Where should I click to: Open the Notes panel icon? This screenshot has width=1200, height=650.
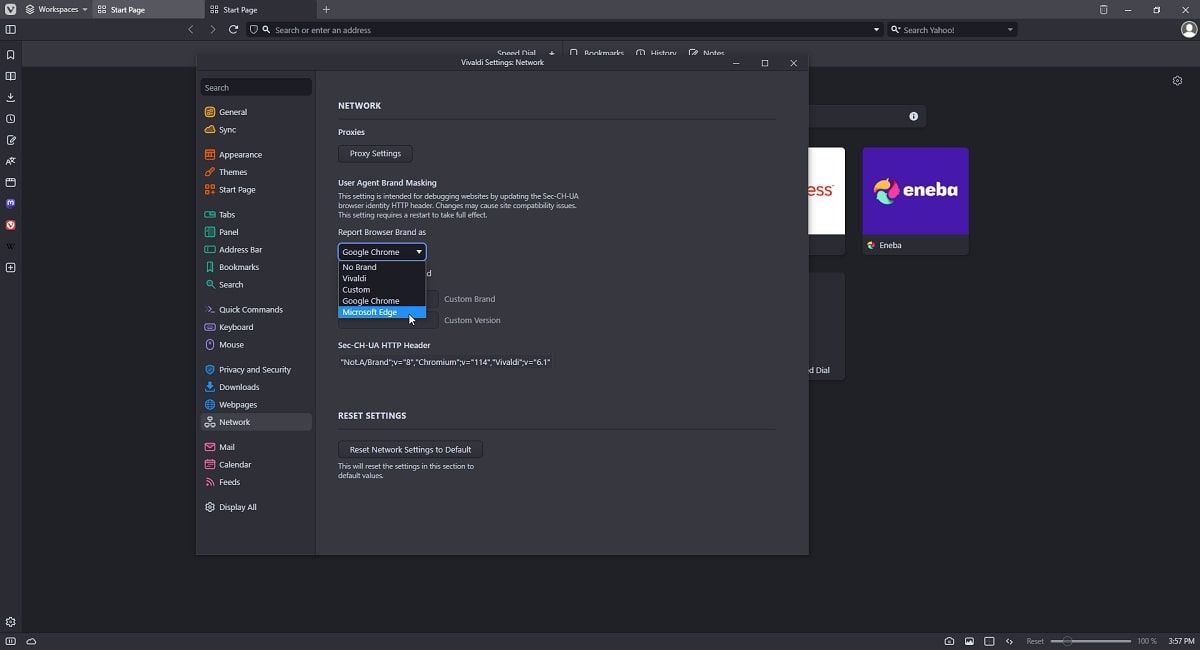coord(10,140)
